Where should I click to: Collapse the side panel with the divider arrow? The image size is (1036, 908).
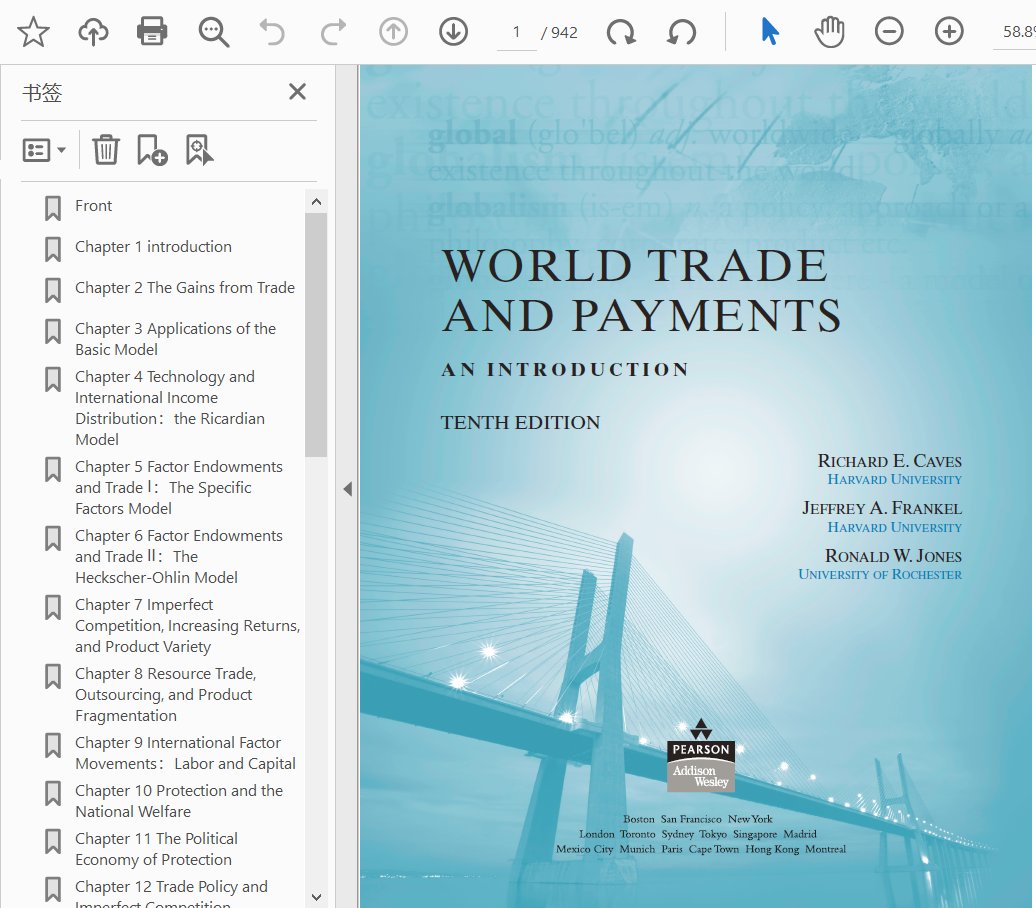pyautogui.click(x=347, y=489)
